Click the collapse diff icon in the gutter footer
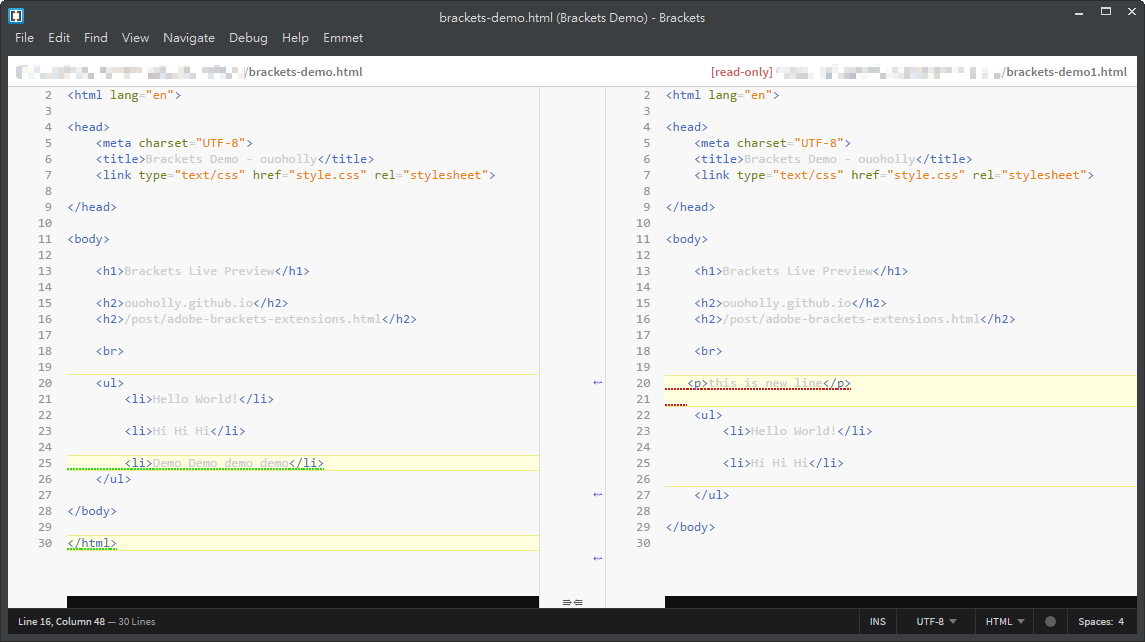The image size is (1145, 642). (572, 602)
